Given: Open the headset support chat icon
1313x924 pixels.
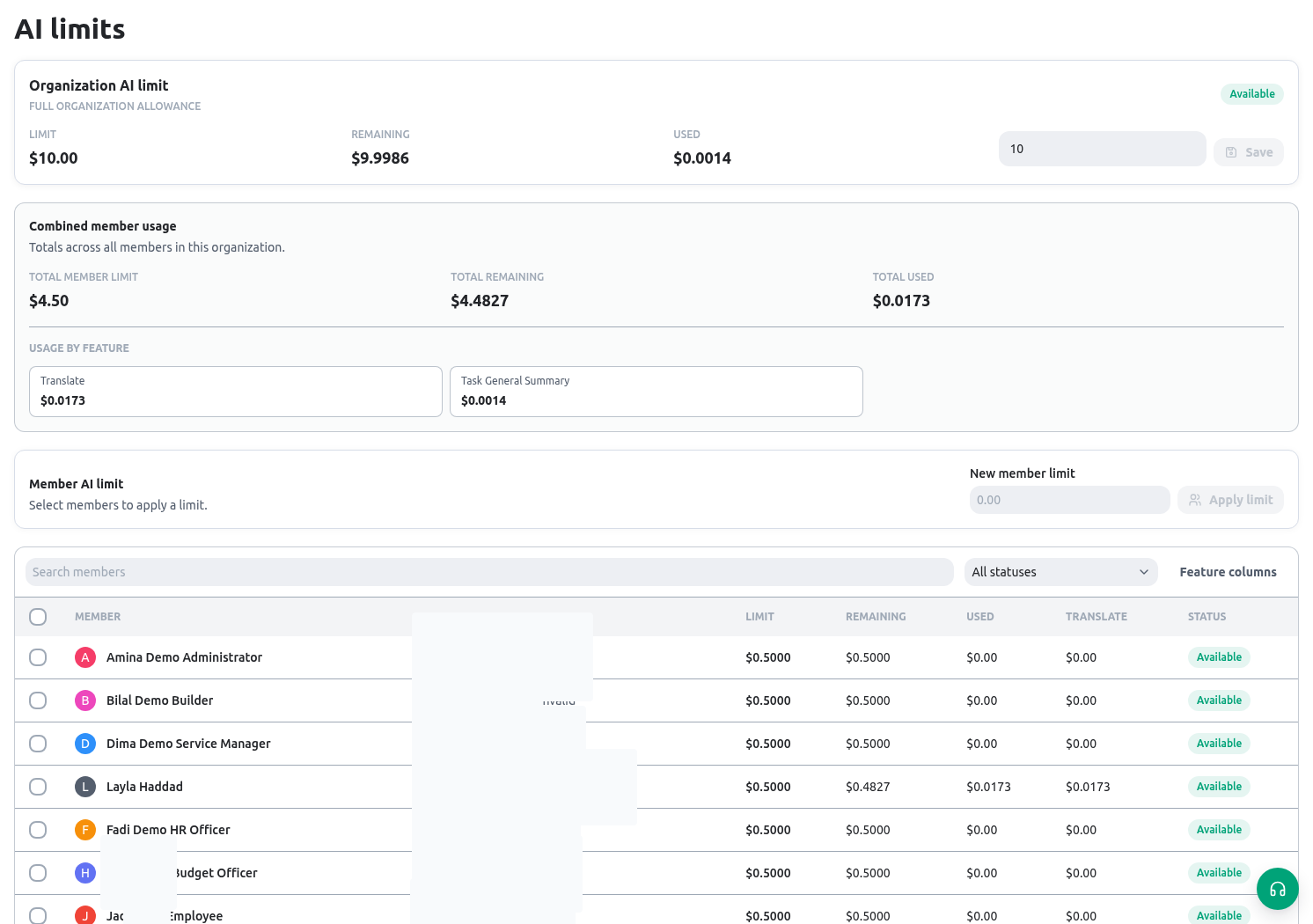Looking at the screenshot, I should 1277,889.
